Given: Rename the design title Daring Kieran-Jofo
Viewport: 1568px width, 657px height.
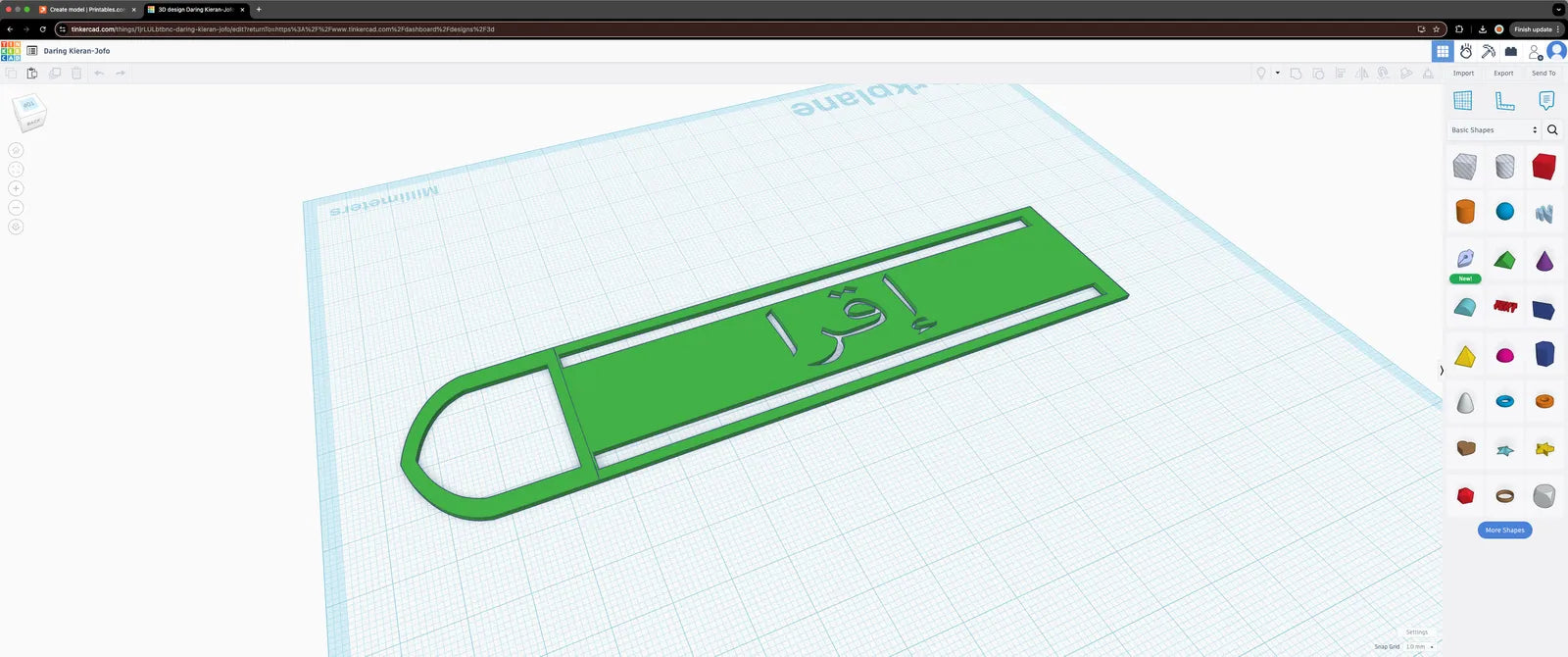Looking at the screenshot, I should 76,51.
